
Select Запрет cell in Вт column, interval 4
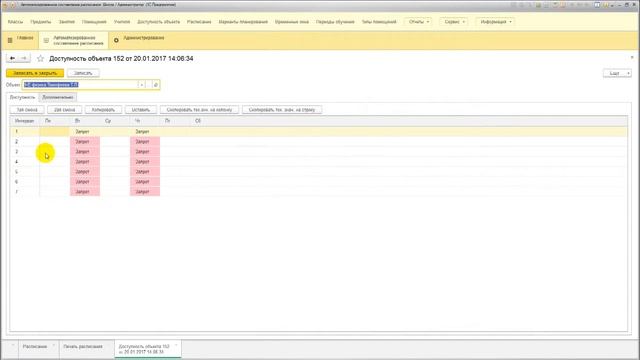pos(85,162)
